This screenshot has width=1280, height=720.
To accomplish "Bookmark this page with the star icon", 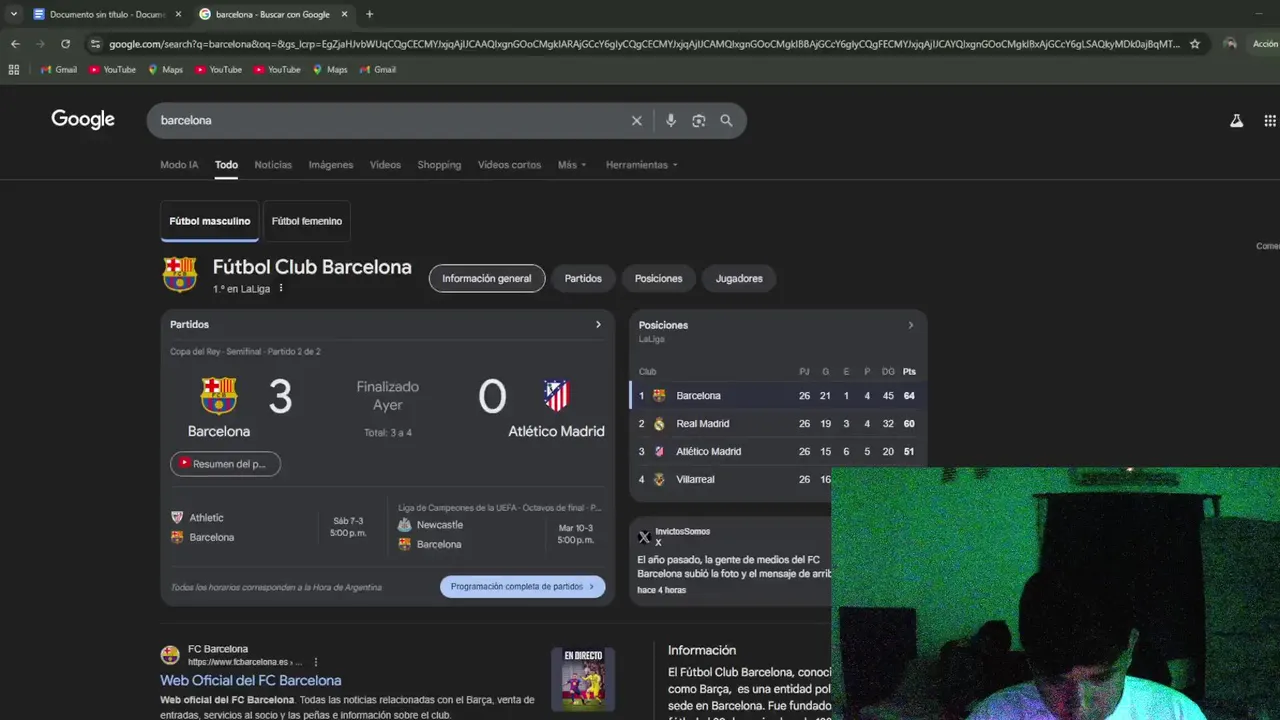I will pyautogui.click(x=1194, y=44).
